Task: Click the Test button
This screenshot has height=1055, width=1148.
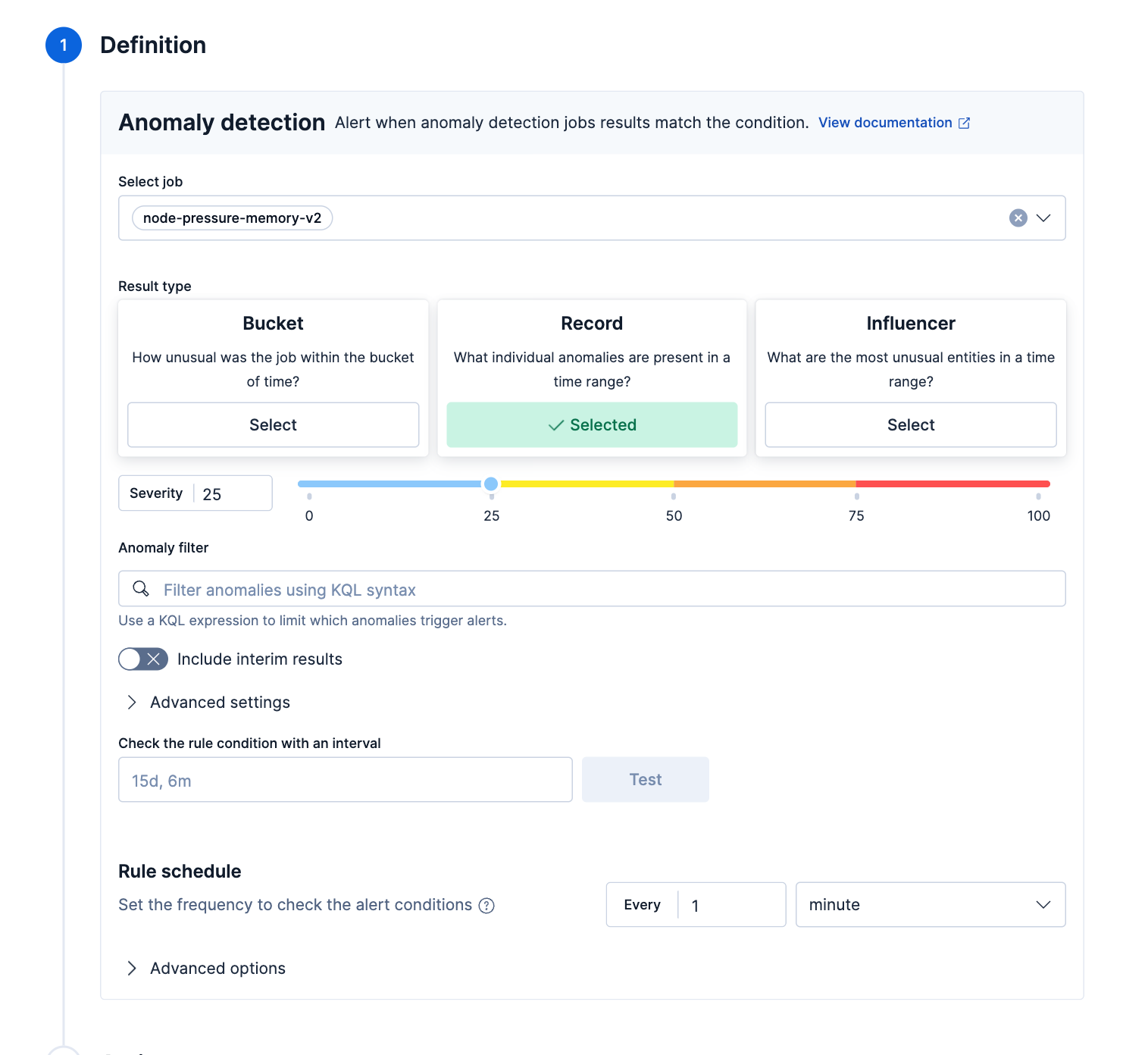Action: (646, 780)
